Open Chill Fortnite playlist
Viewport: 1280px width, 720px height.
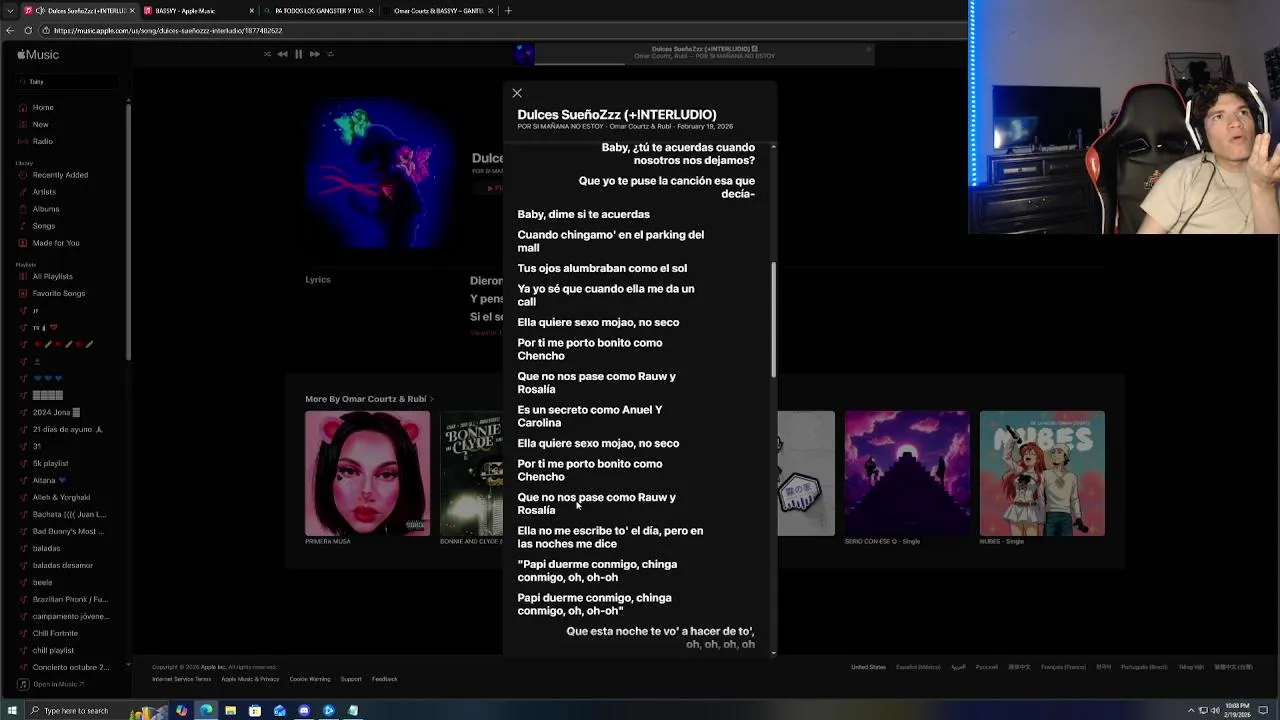tap(55, 633)
